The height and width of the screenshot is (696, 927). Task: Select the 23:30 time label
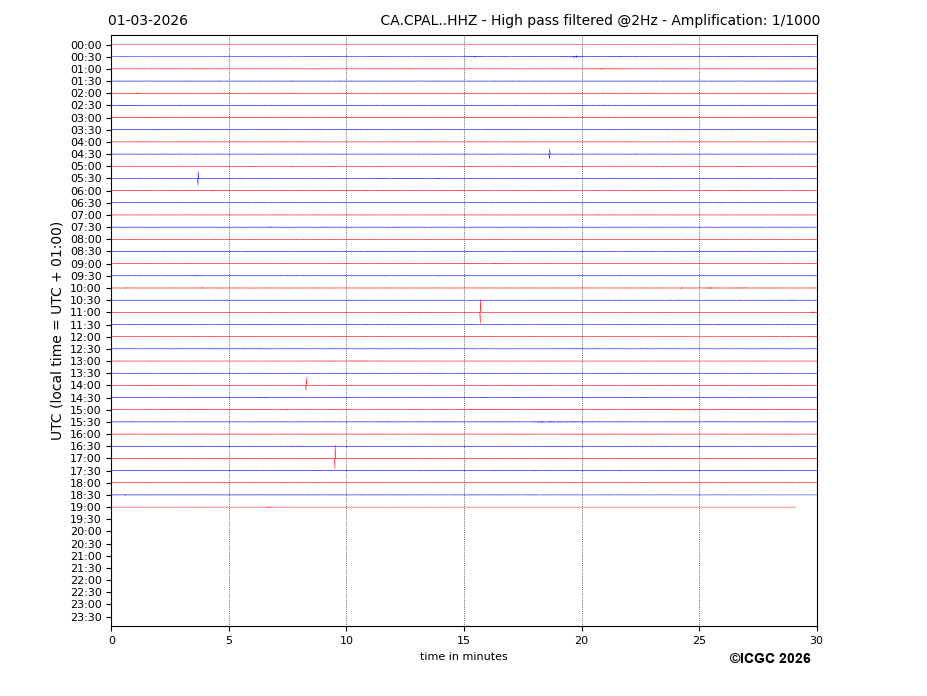click(86, 617)
